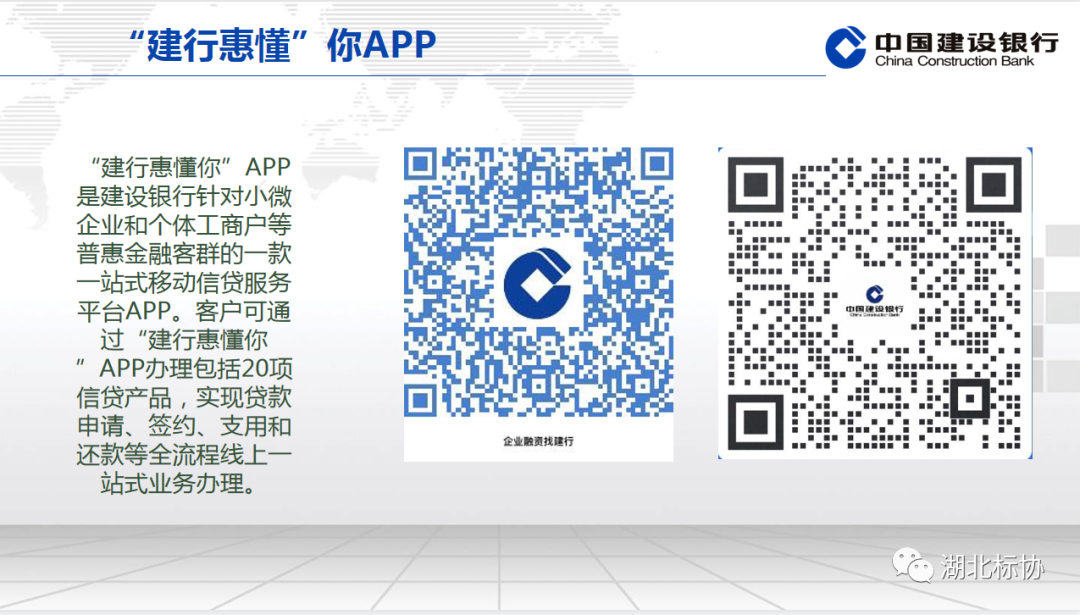1080x615 pixels.
Task: Click the line 申请、签约、支用和
Action: pos(184,426)
